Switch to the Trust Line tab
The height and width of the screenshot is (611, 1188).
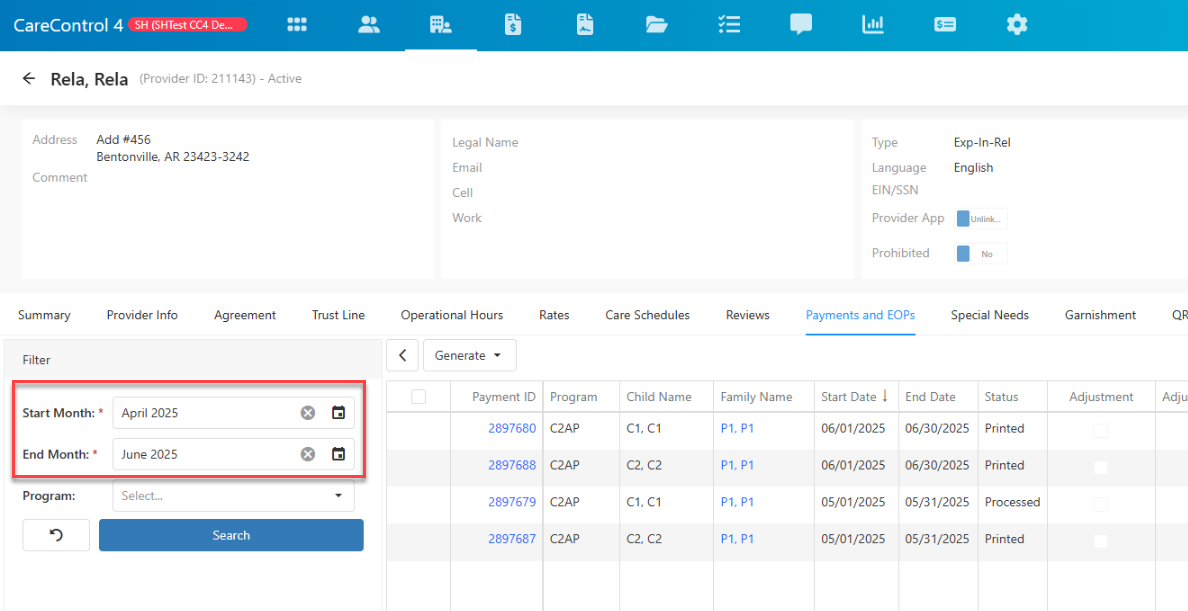pos(338,315)
